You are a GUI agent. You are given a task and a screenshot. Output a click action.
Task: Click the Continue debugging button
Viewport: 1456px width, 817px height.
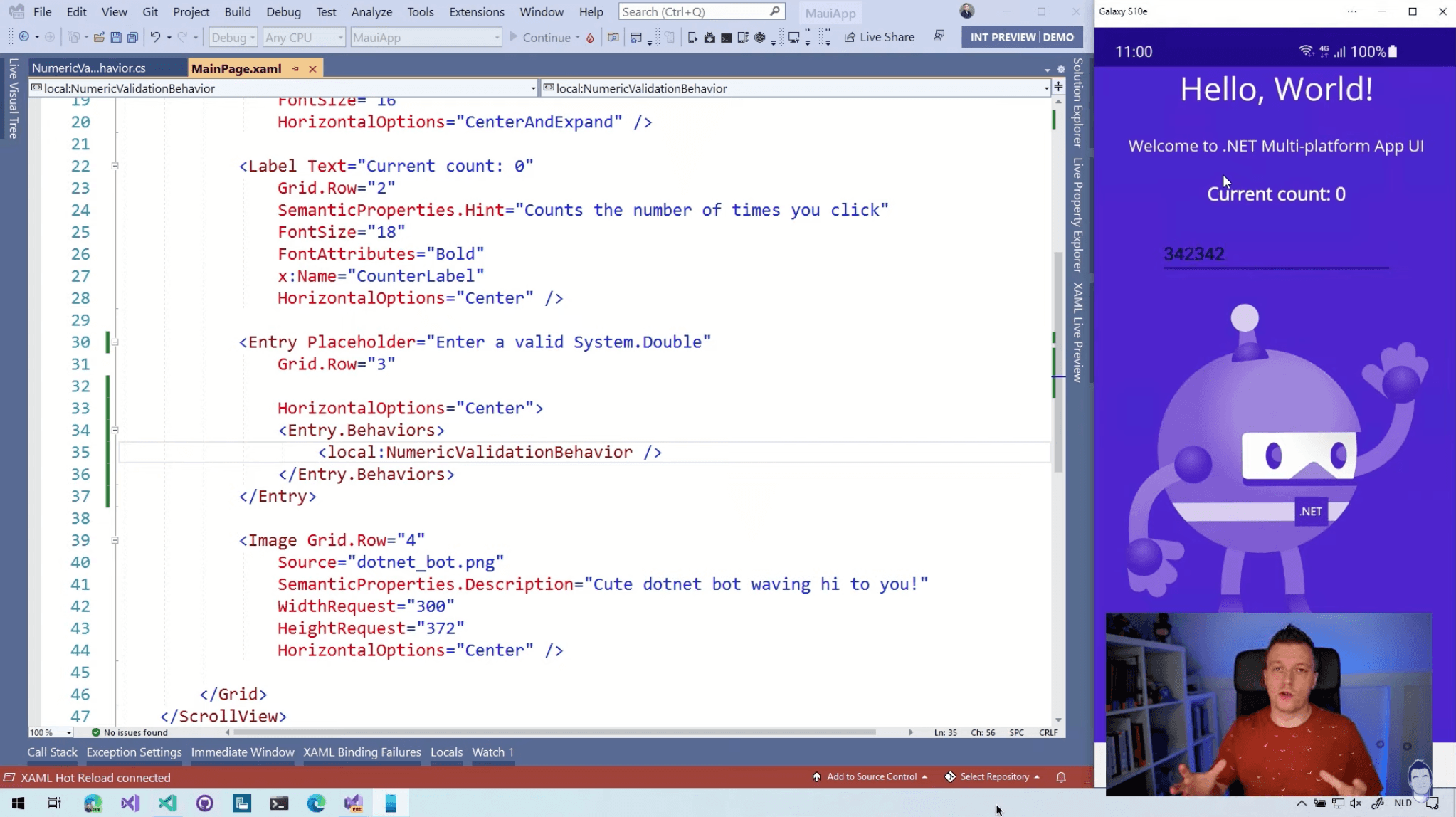pos(540,37)
